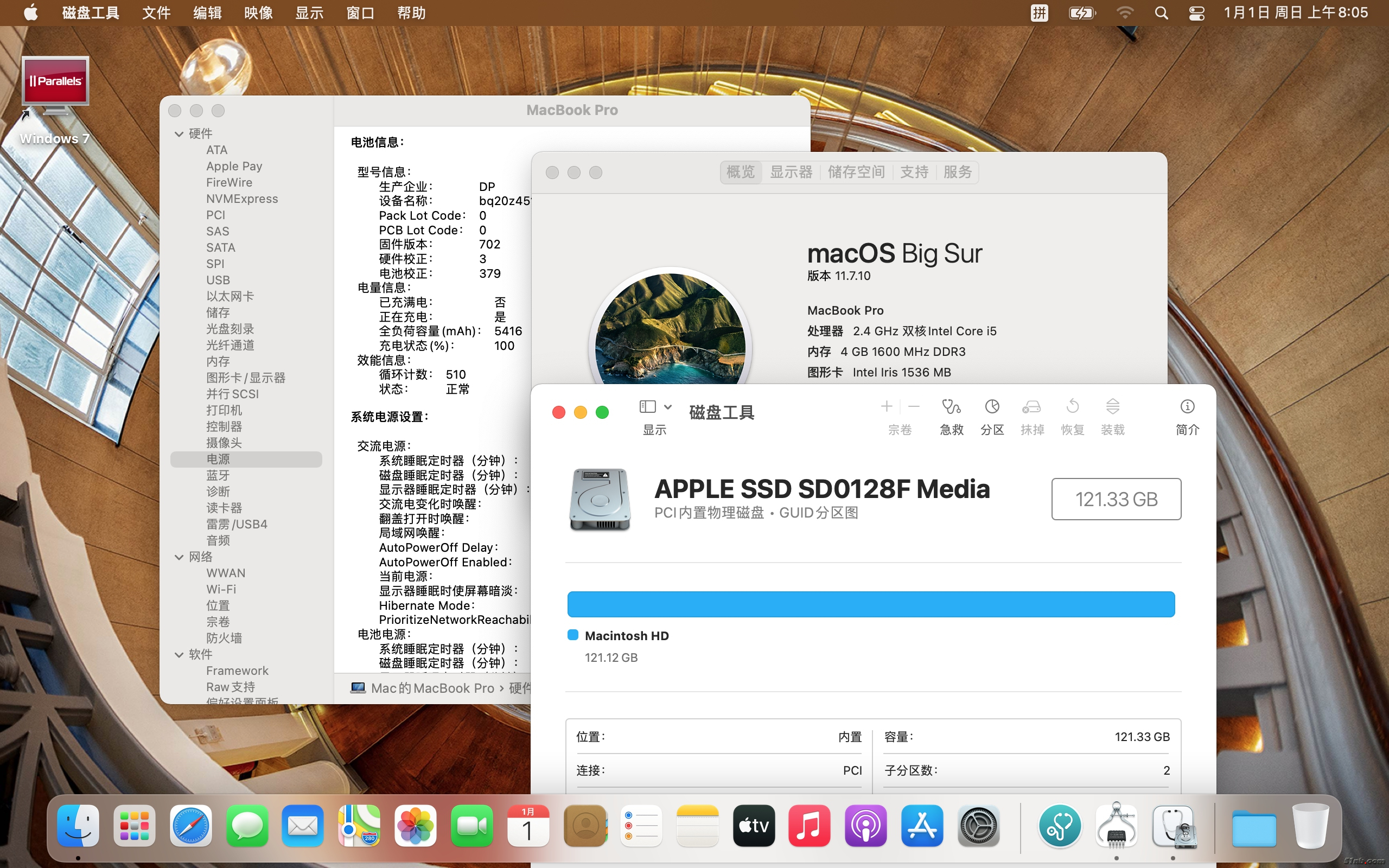Open App Store from the Dock
This screenshot has height=868, width=1389.
922,826
